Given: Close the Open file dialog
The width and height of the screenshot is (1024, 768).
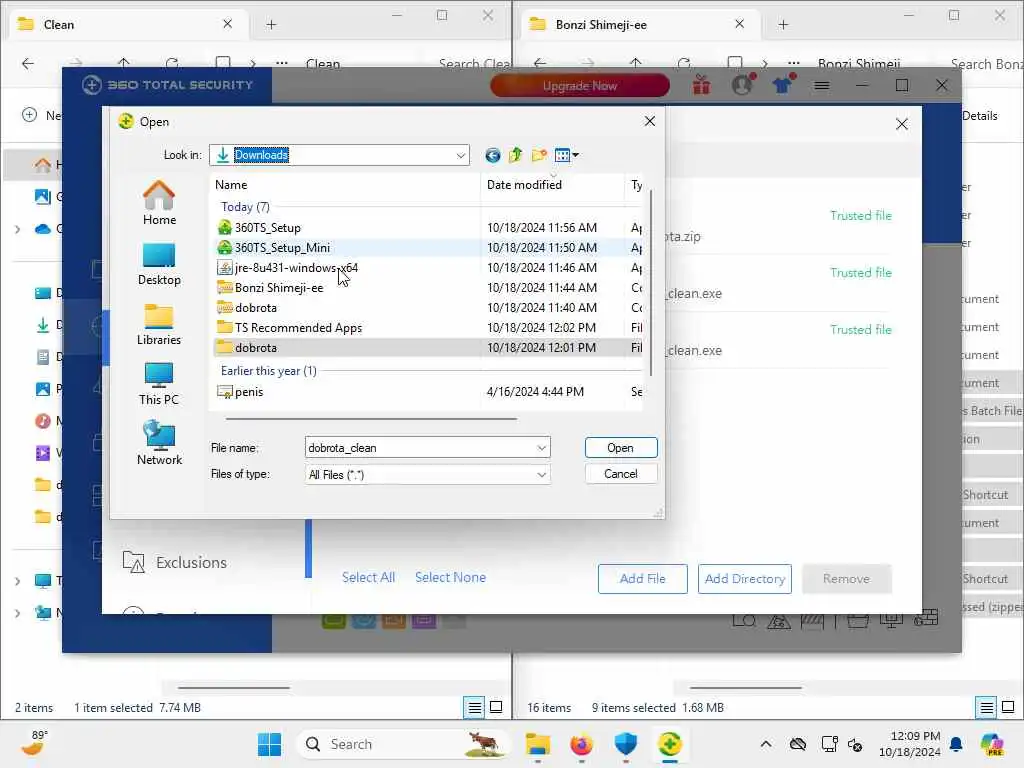Looking at the screenshot, I should (650, 121).
